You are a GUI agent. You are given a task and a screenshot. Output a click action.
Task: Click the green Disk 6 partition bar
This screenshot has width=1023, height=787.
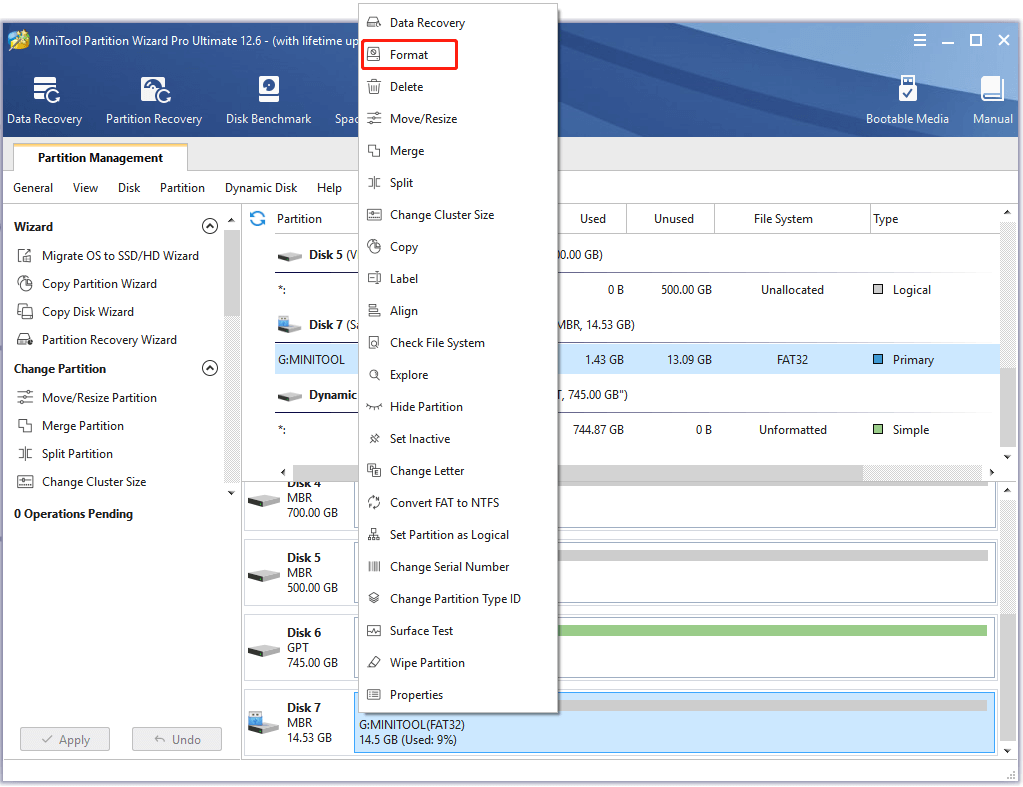(x=772, y=630)
